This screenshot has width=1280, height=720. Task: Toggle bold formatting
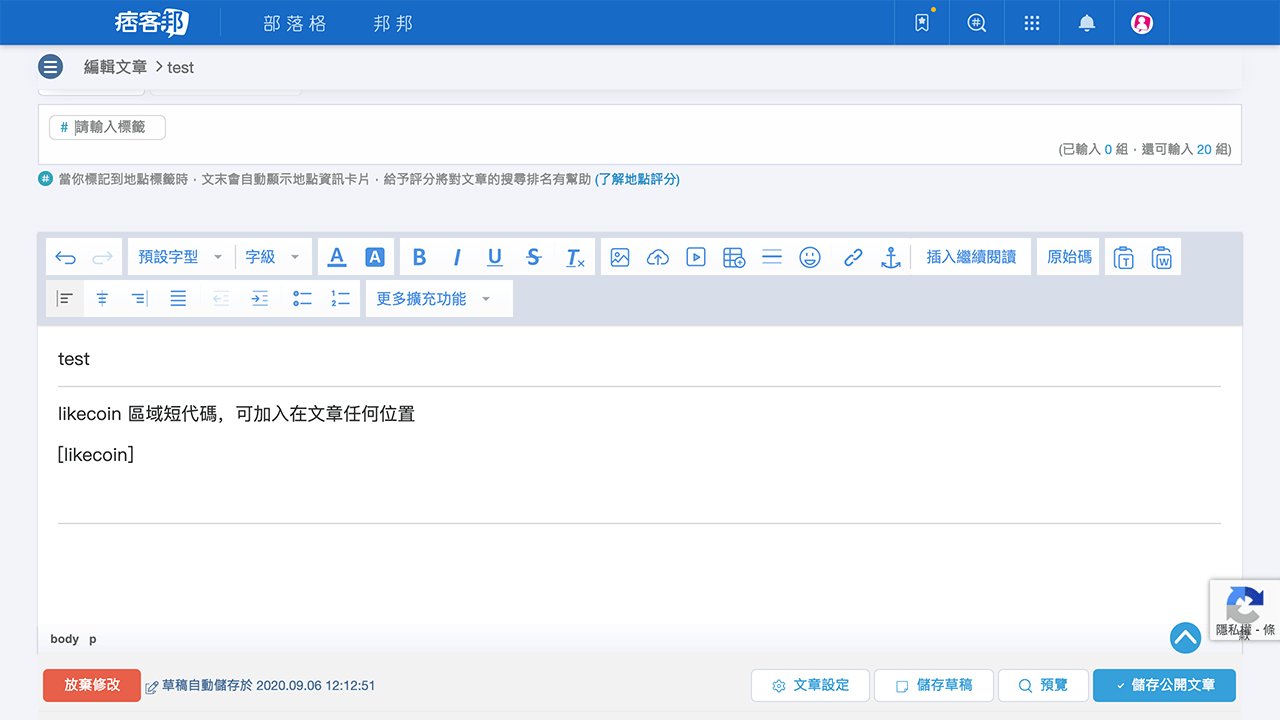419,257
